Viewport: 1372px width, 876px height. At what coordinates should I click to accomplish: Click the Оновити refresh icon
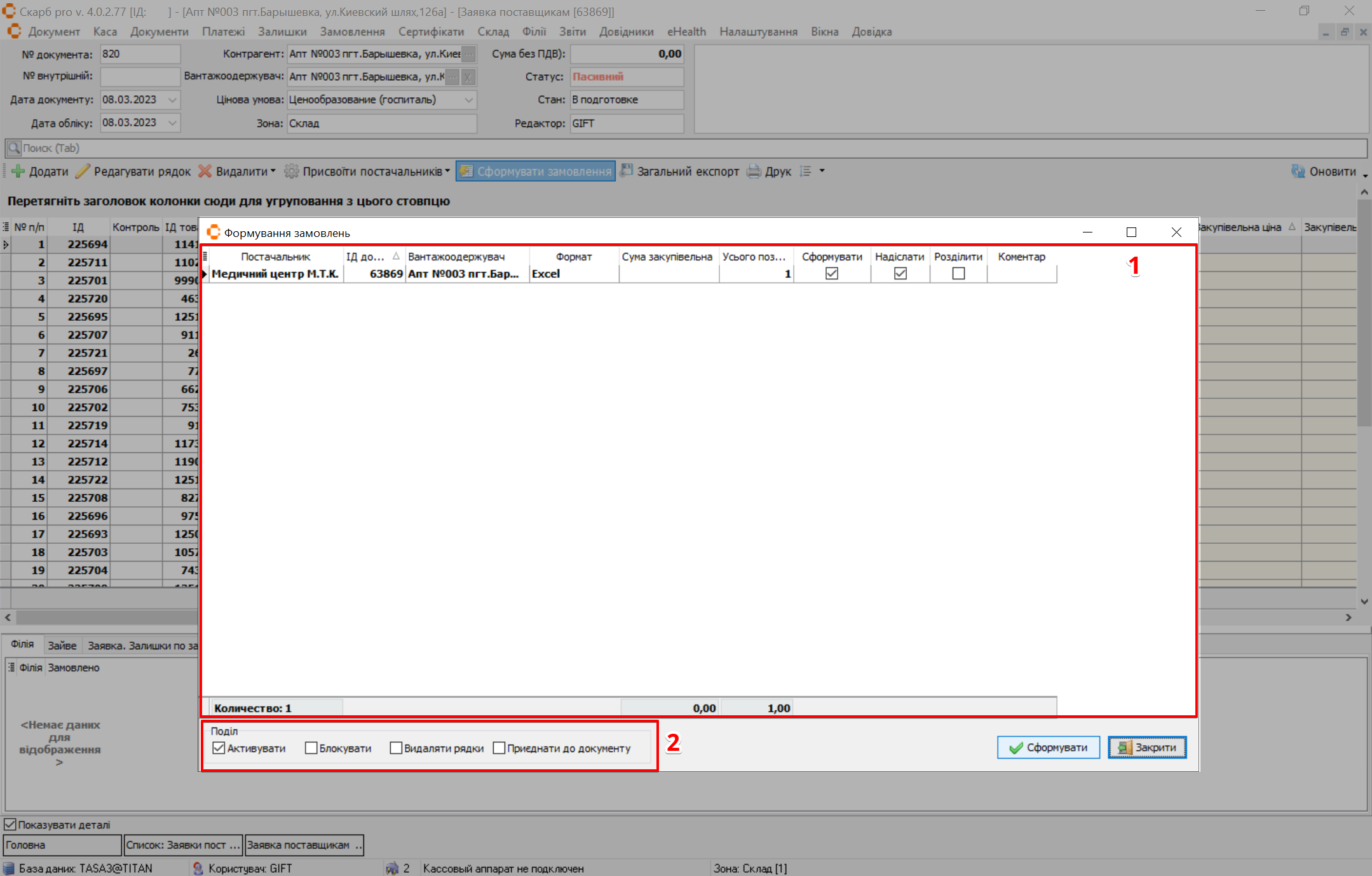tap(1298, 172)
